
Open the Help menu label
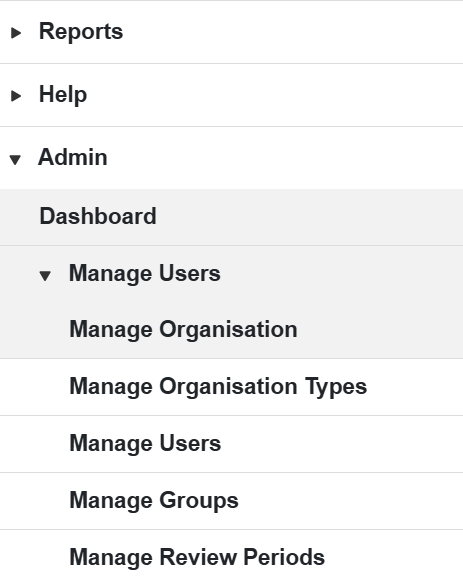63,95
